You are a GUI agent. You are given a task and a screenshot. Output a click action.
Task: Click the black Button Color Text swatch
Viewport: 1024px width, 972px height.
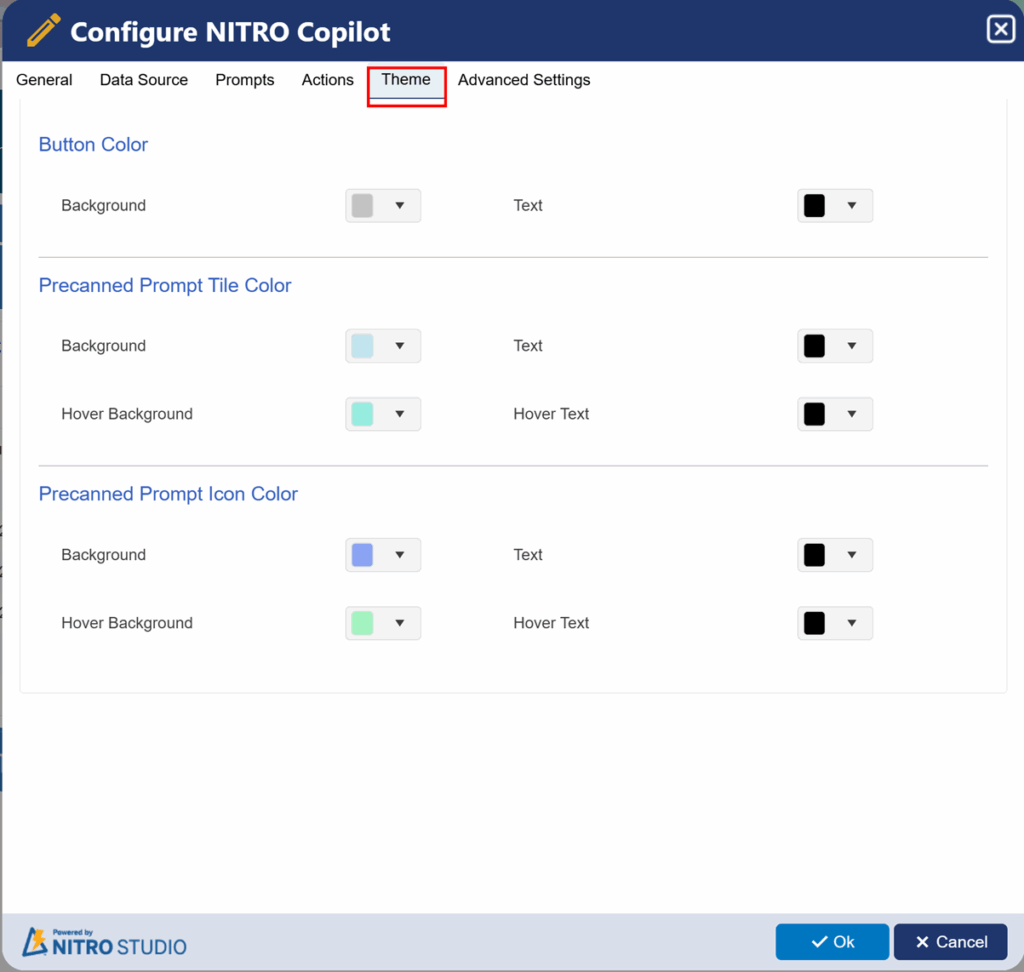tap(814, 206)
